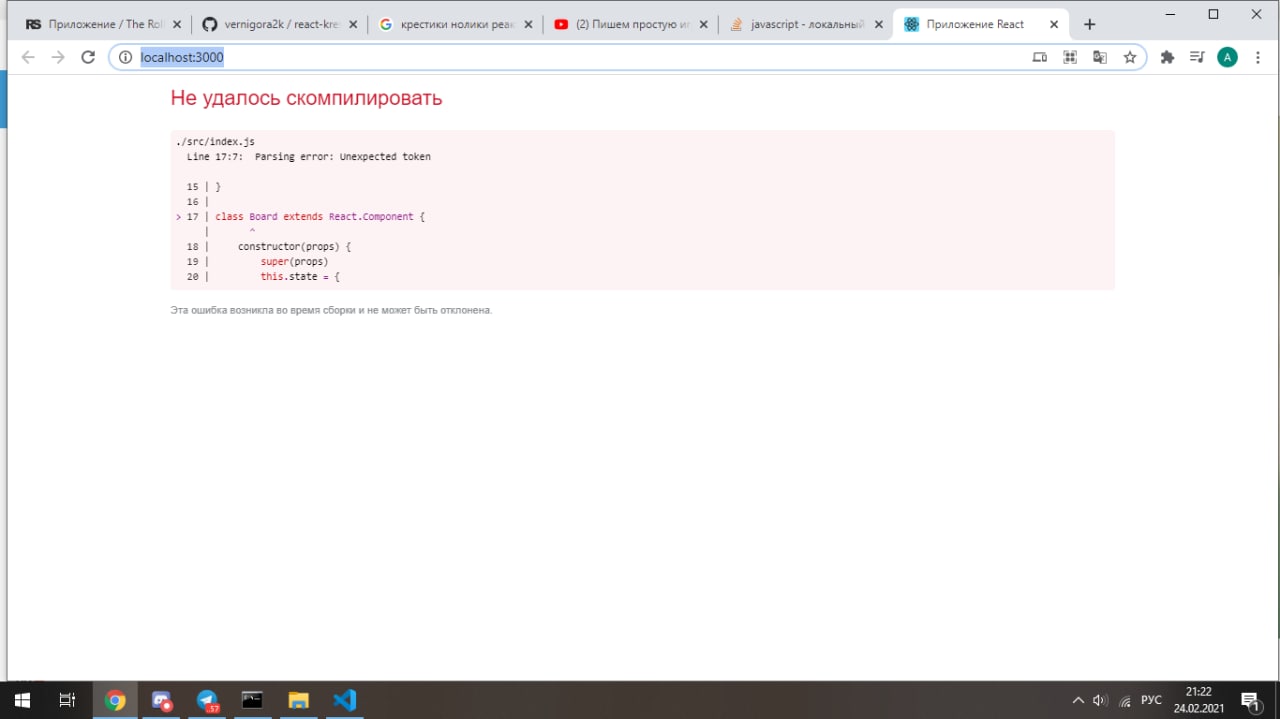Switch to javascript - локальный tab
The height and width of the screenshot is (719, 1280).
(x=805, y=24)
